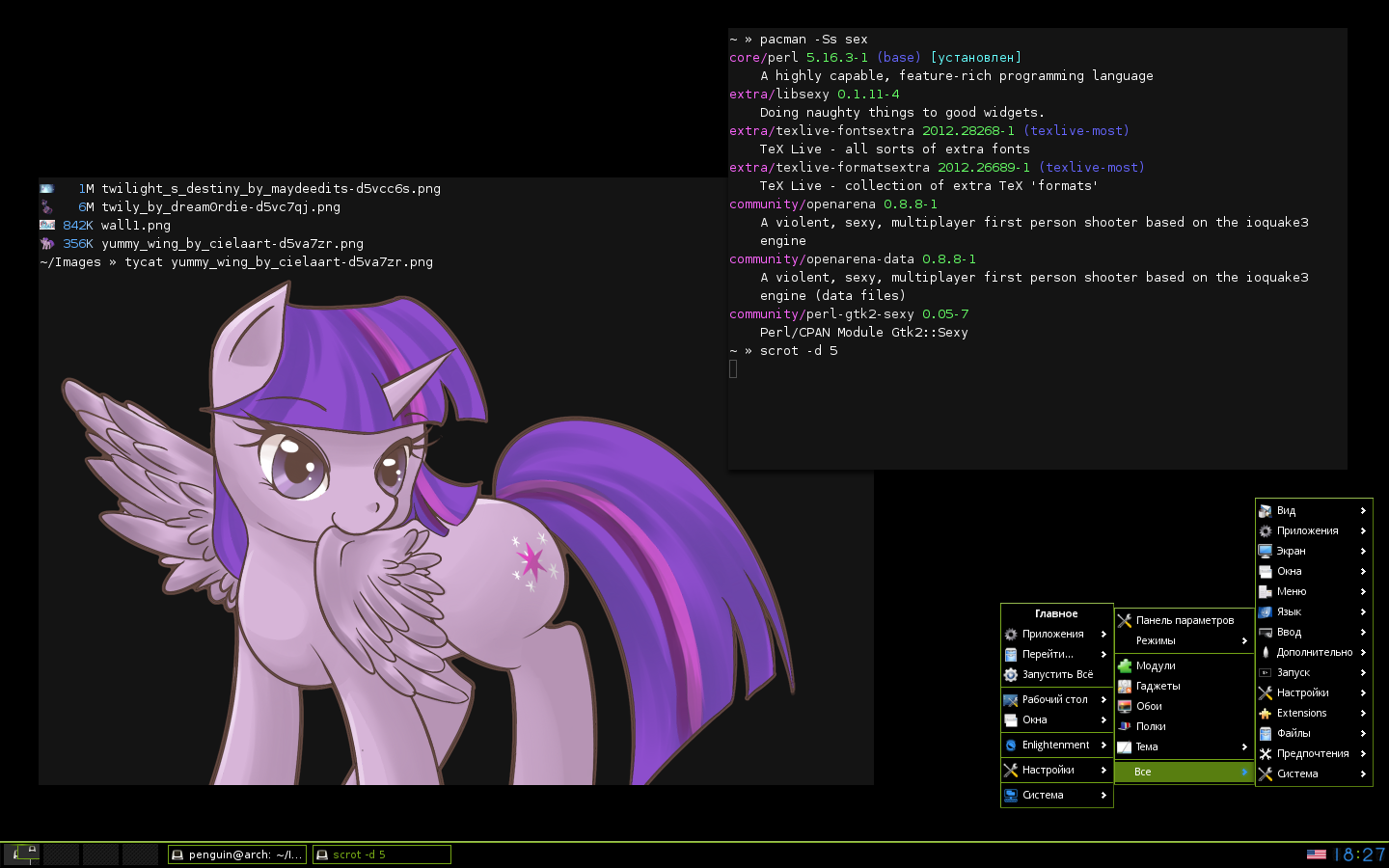Expand the Тема submenu arrow

[x=1244, y=746]
